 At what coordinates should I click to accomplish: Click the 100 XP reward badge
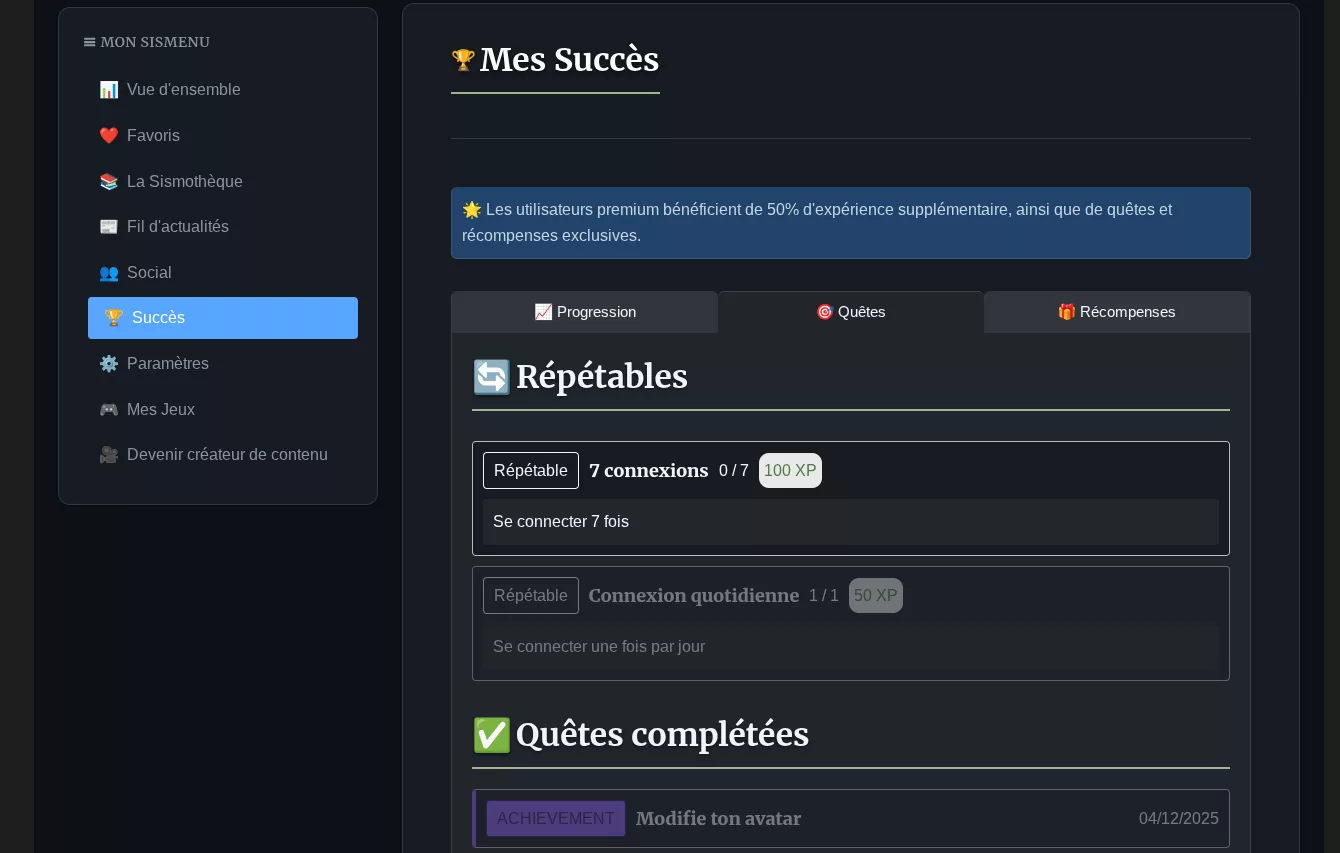(x=790, y=470)
